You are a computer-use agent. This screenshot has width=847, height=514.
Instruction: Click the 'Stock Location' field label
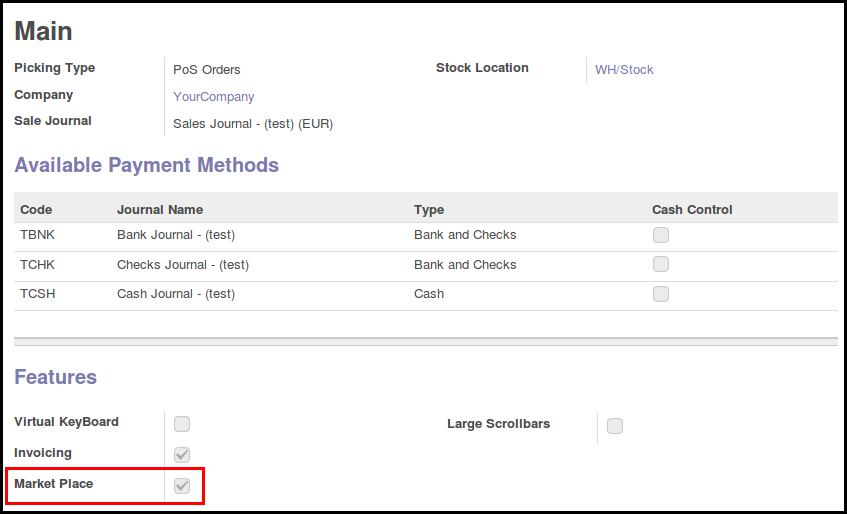[x=482, y=67]
